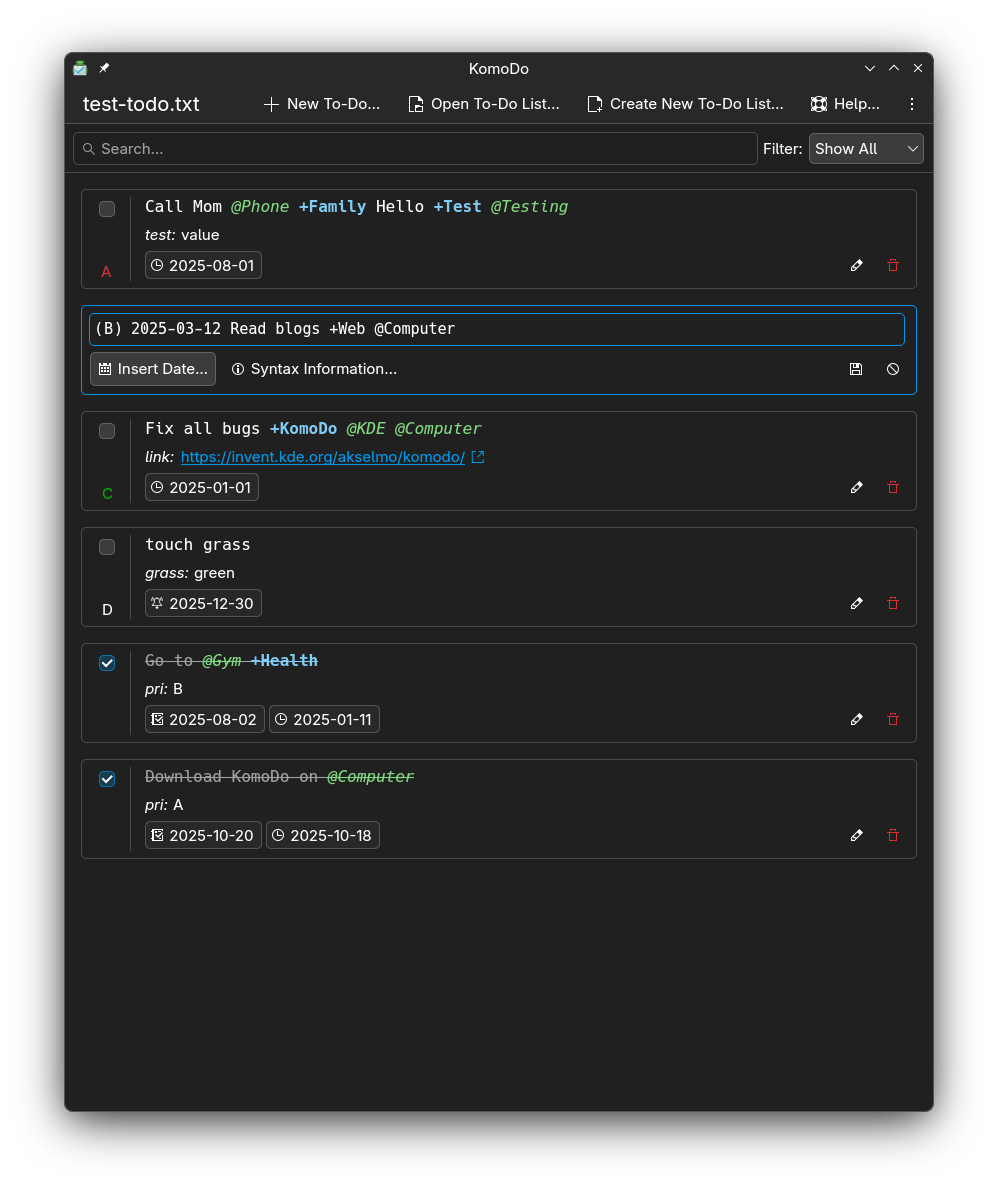Open the New To-Do toolbar item
This screenshot has width=998, height=1188.
[x=322, y=104]
